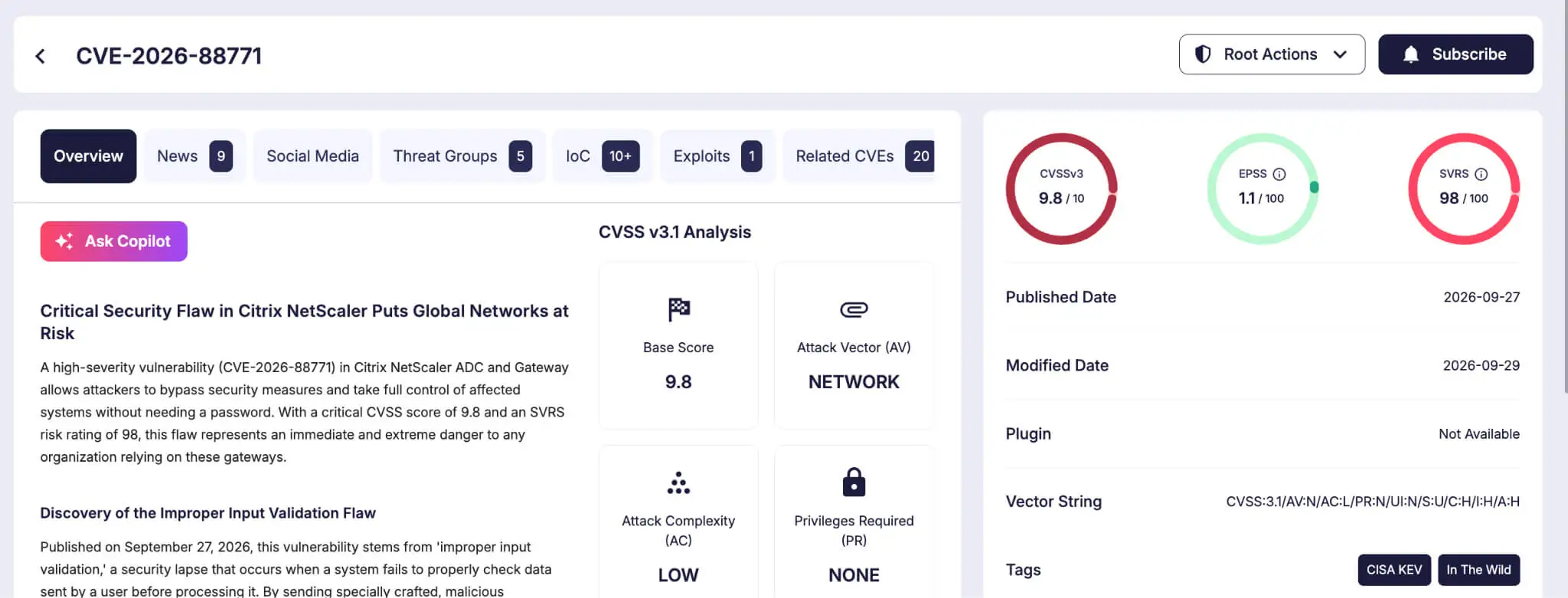Click the CVSS v3.1 Analysis heading

675,232
